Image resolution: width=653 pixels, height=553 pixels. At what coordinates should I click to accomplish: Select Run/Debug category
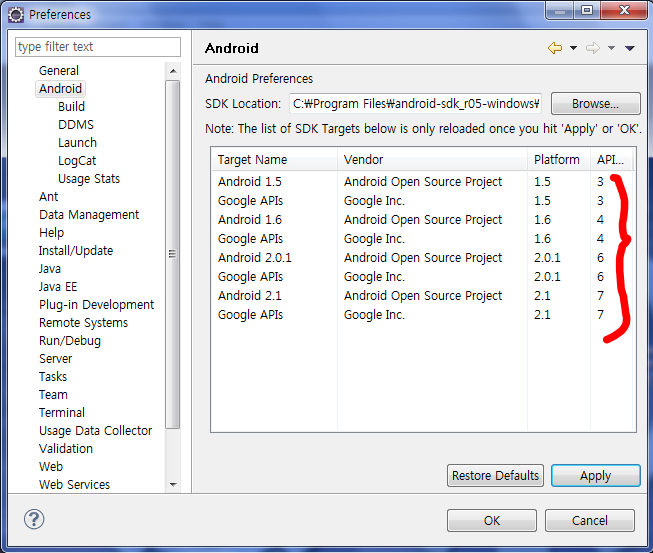coord(70,341)
